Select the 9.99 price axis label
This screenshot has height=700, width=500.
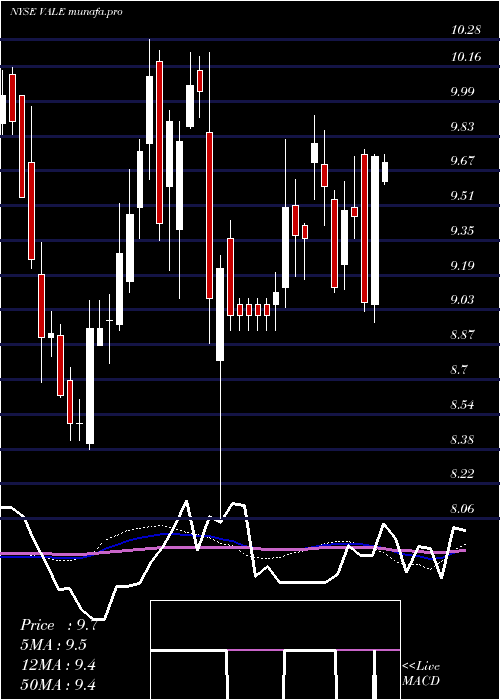[x=462, y=92]
